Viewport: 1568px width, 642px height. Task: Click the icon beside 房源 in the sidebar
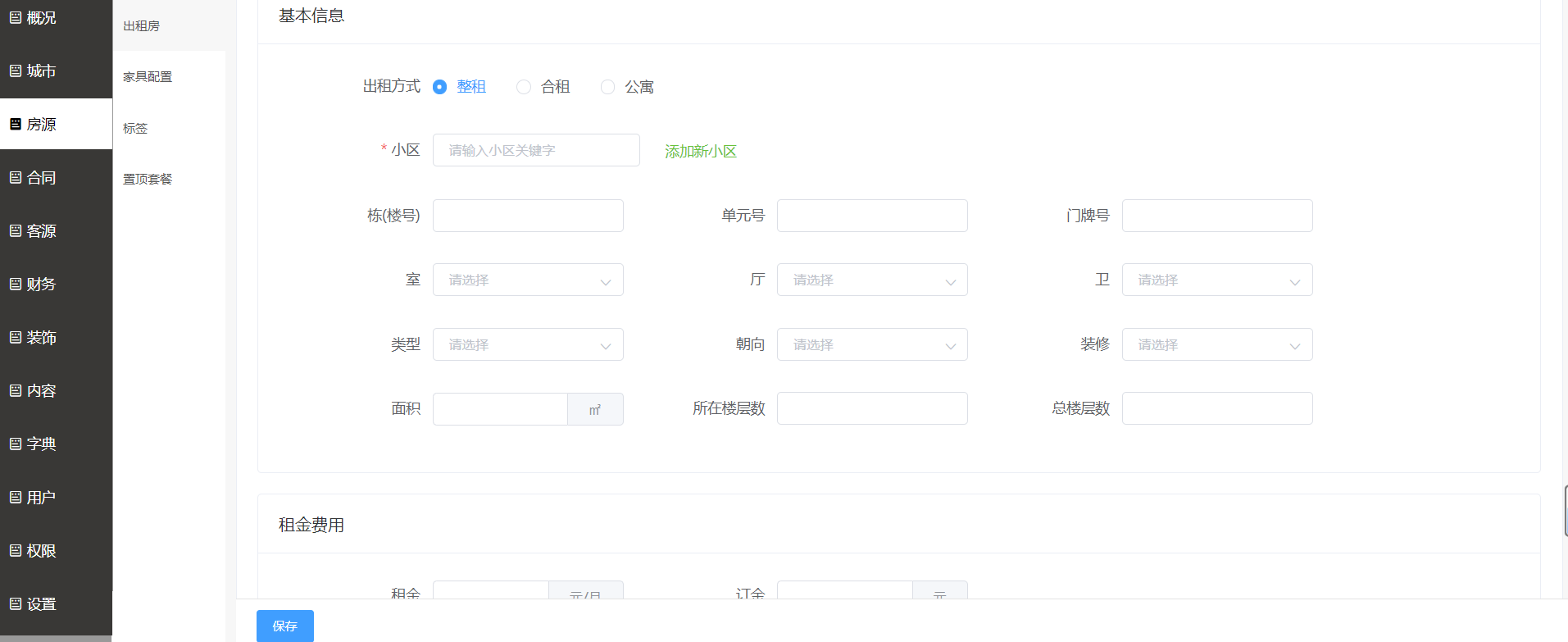point(16,124)
